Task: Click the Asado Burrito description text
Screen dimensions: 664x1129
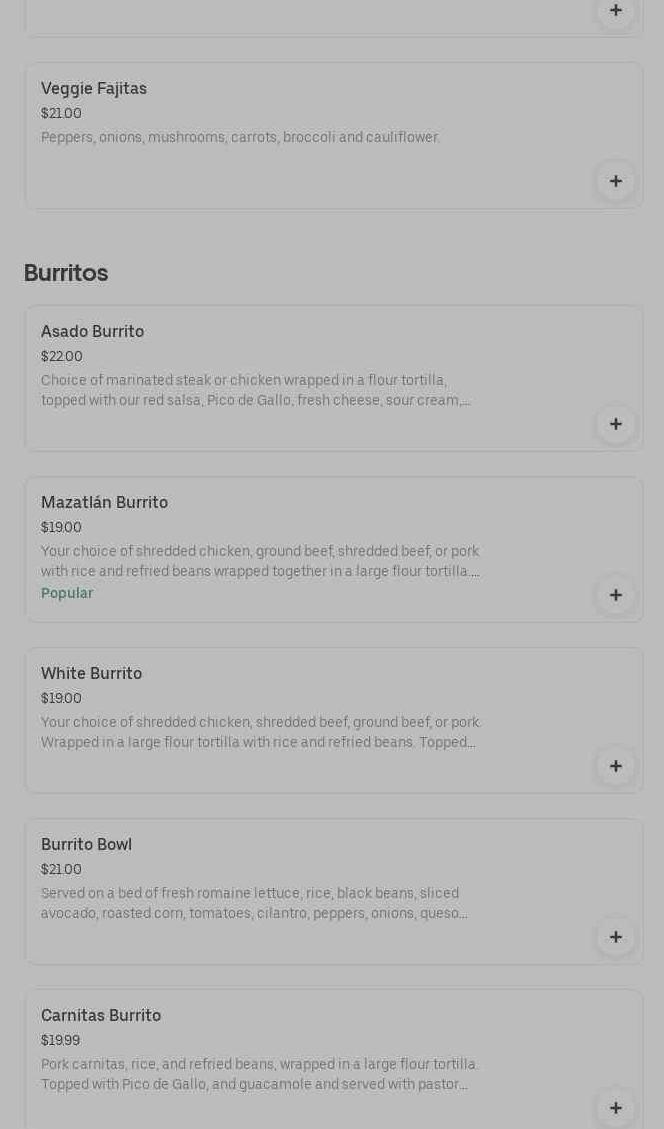Action: click(x=256, y=391)
